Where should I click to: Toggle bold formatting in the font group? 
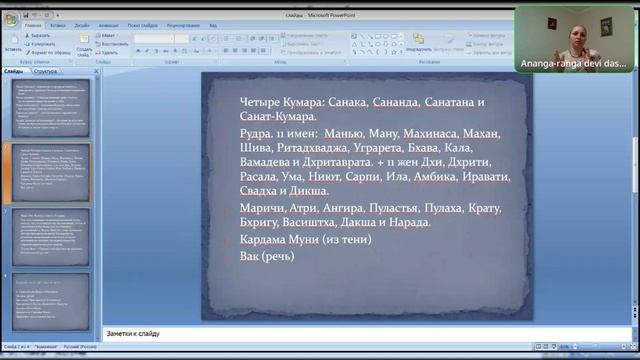(138, 51)
